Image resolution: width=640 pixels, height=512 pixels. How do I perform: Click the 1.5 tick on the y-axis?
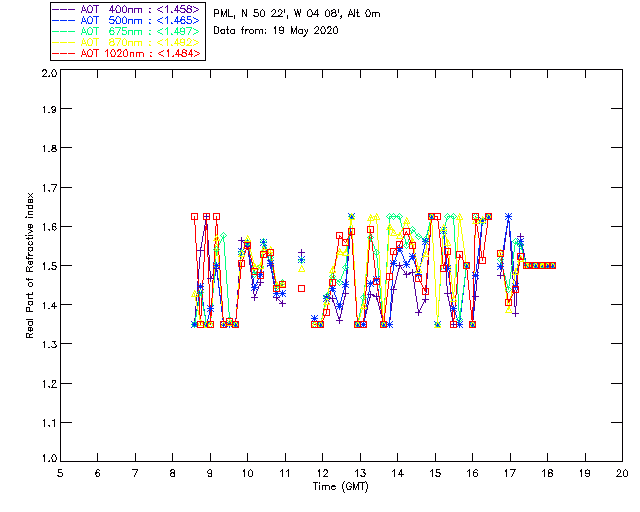coord(47,266)
